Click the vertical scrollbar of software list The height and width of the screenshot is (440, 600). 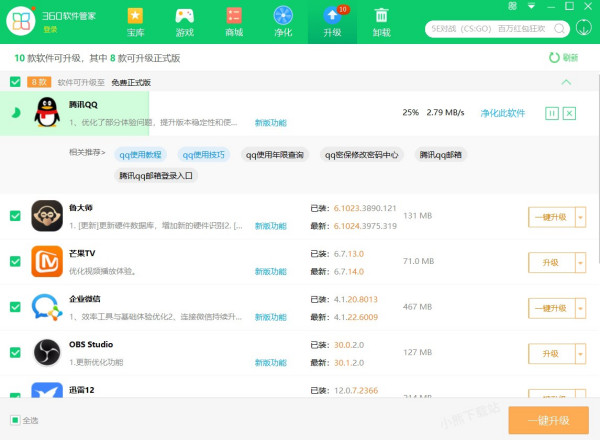click(597, 171)
